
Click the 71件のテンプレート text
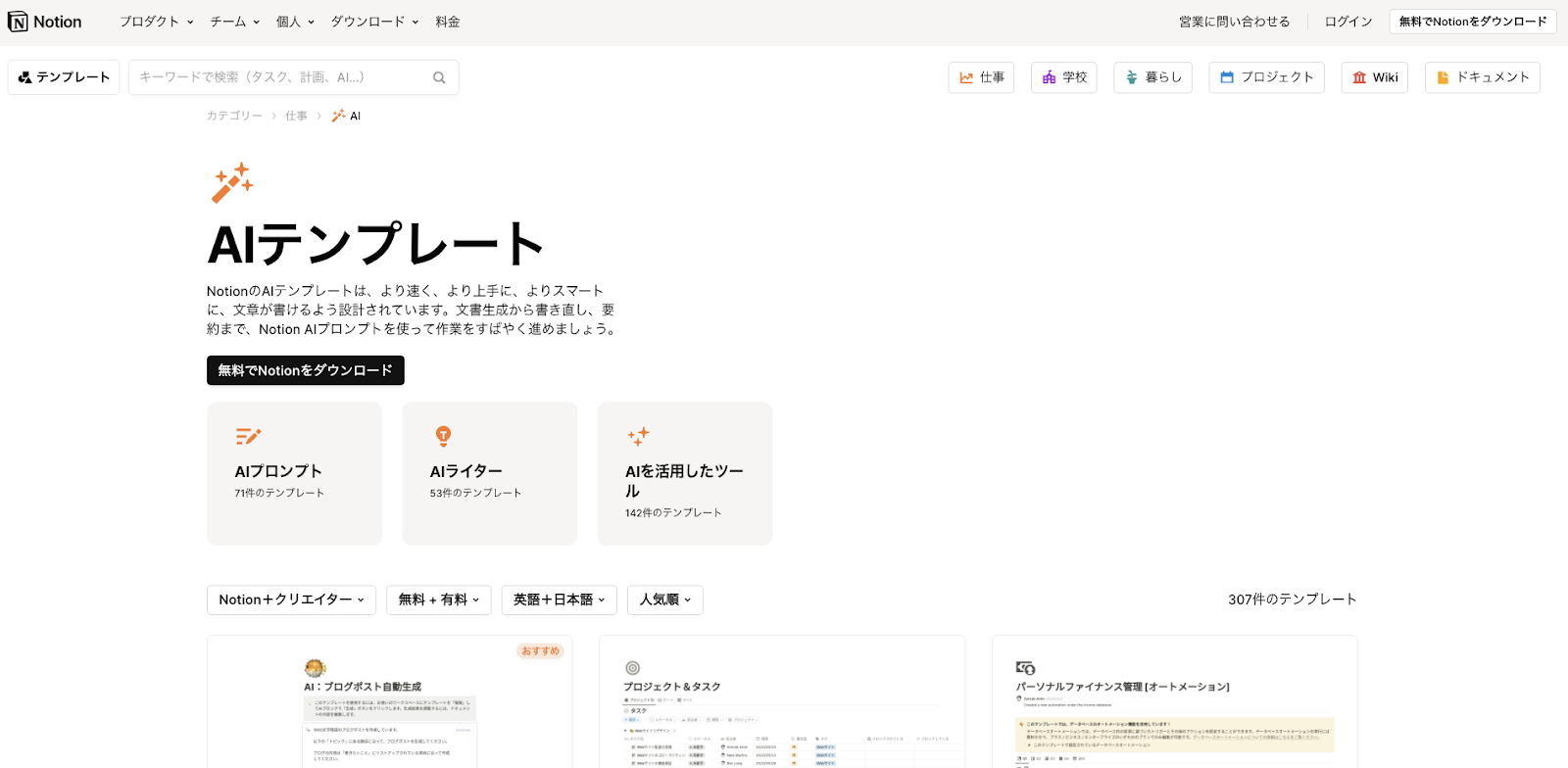click(x=279, y=493)
